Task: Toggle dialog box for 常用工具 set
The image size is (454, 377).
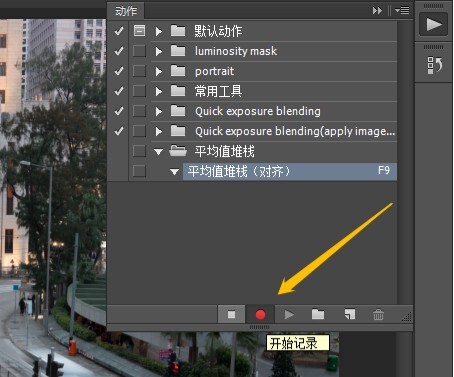Action: [139, 91]
